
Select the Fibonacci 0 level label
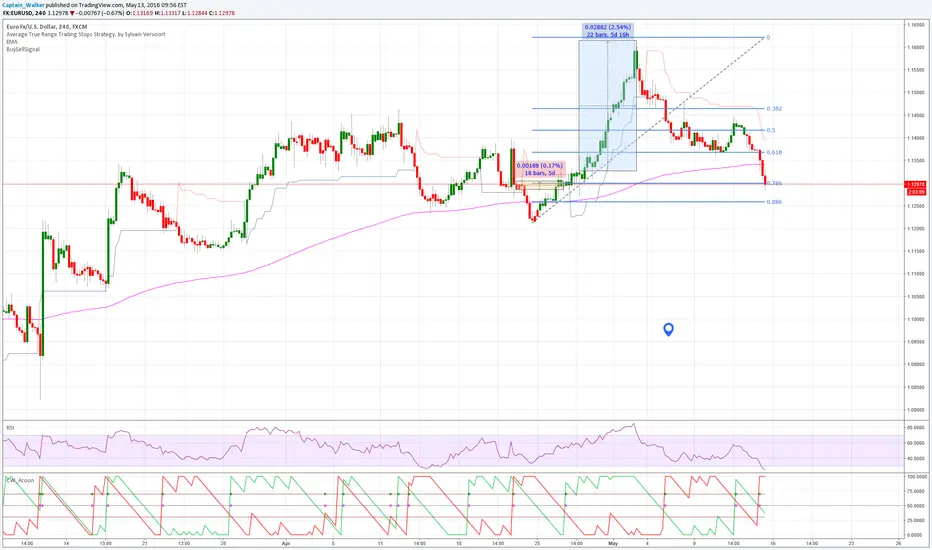768,37
